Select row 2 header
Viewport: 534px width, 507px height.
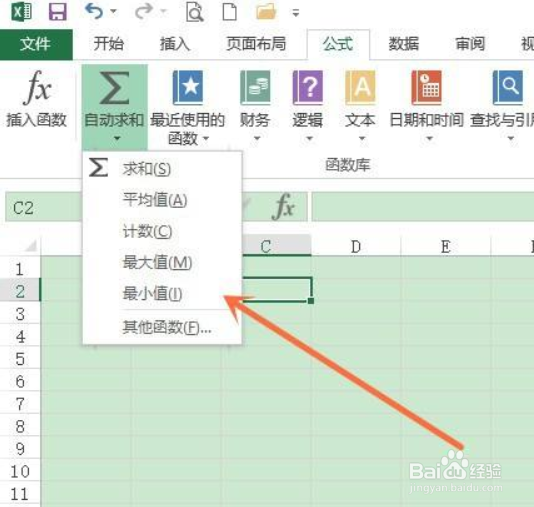20,291
